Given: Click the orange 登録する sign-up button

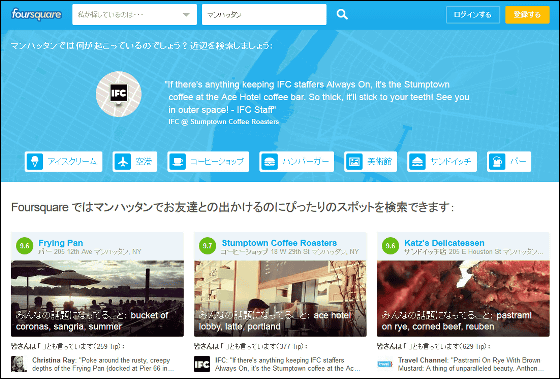Looking at the screenshot, I should pos(527,15).
